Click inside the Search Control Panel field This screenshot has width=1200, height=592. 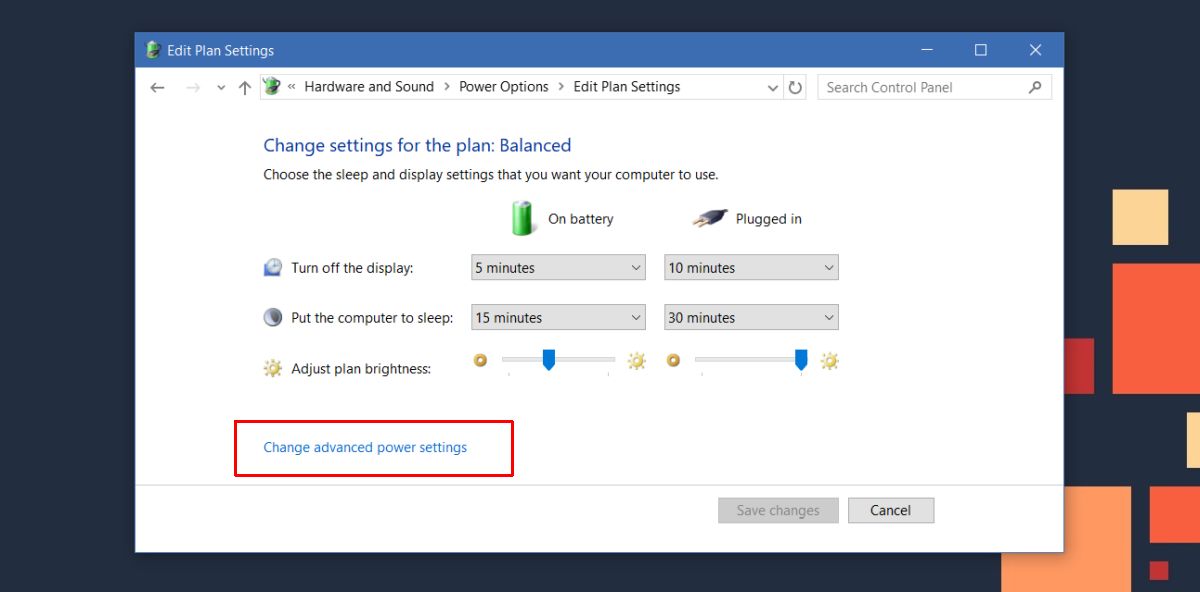(920, 87)
